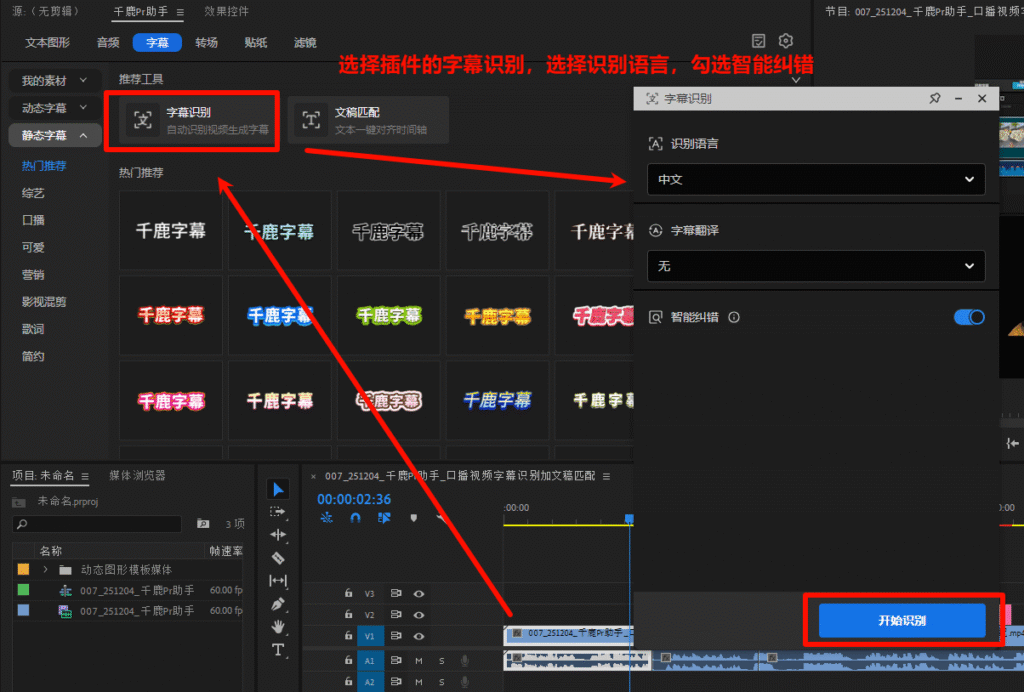Open the 识别语言 language dropdown

[816, 180]
